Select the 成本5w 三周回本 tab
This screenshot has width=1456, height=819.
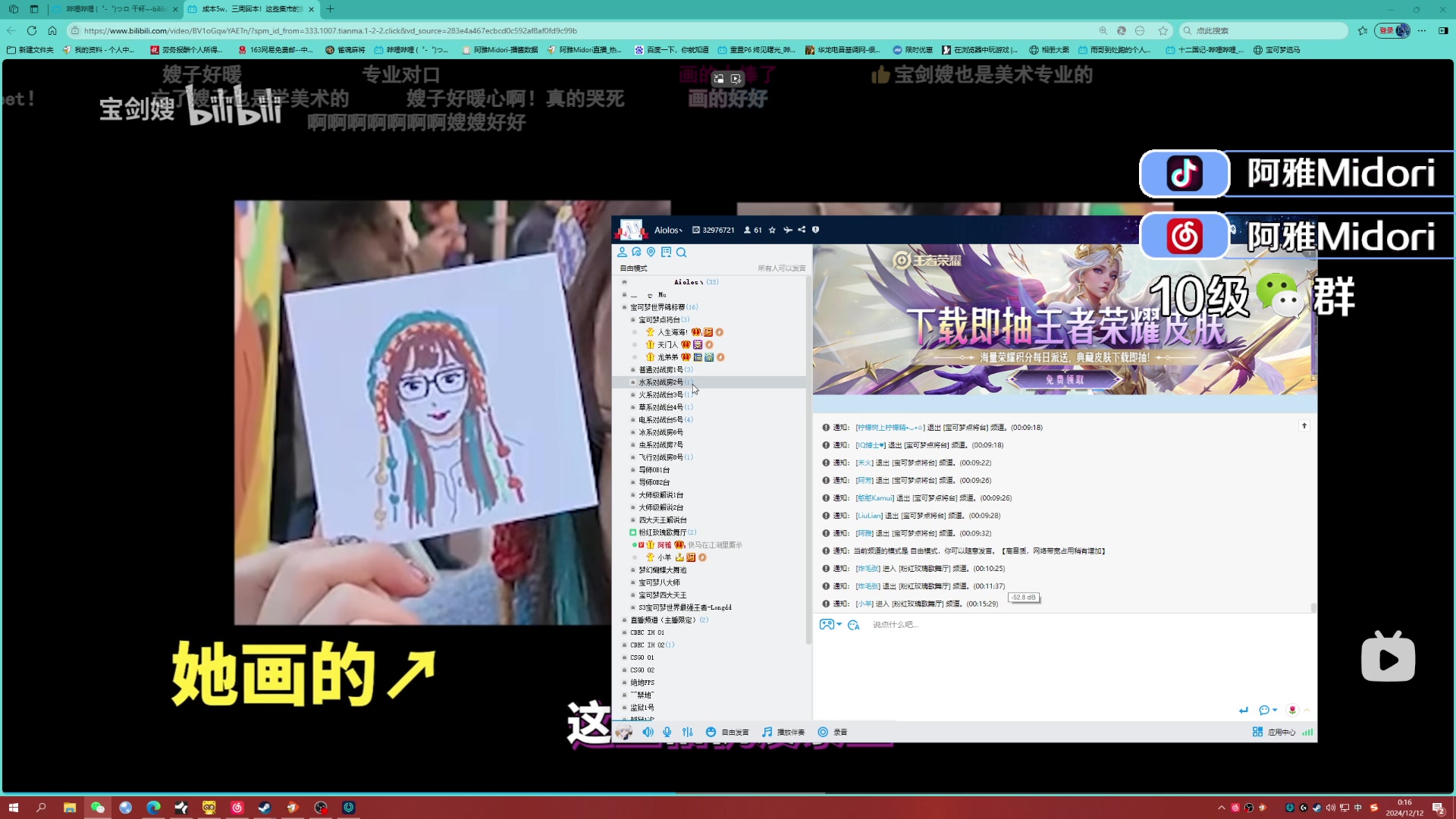tap(250, 9)
